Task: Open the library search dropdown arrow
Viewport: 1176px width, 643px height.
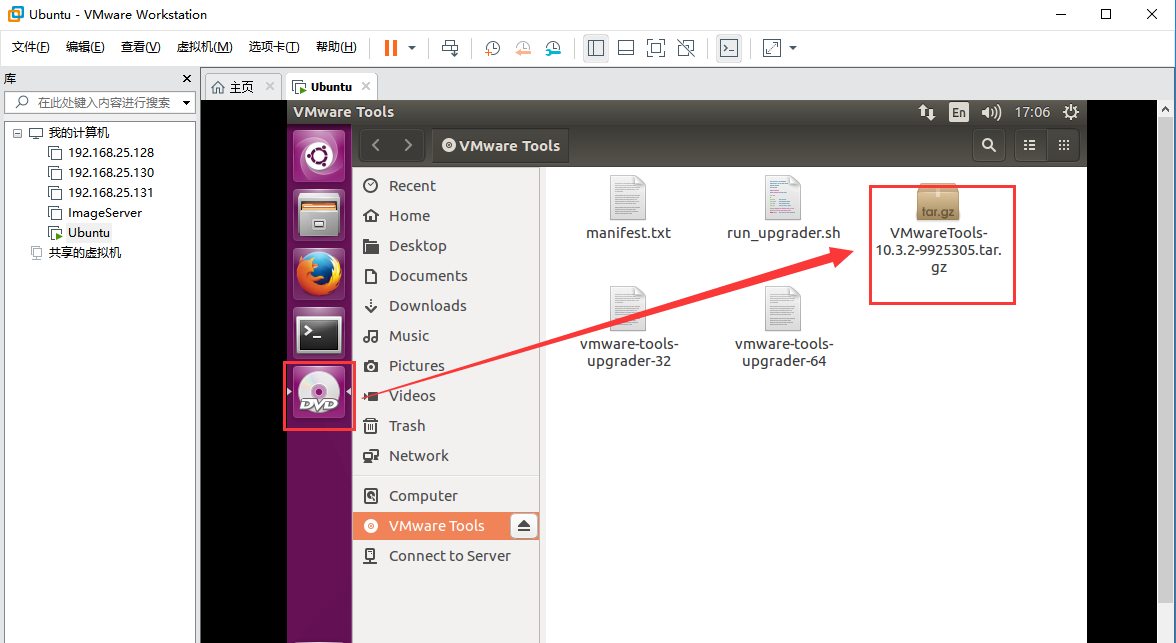Action: point(187,103)
